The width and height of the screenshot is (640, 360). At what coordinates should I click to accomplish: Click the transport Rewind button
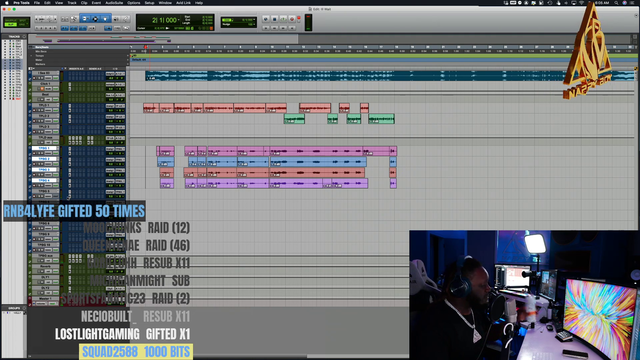(x=275, y=28)
